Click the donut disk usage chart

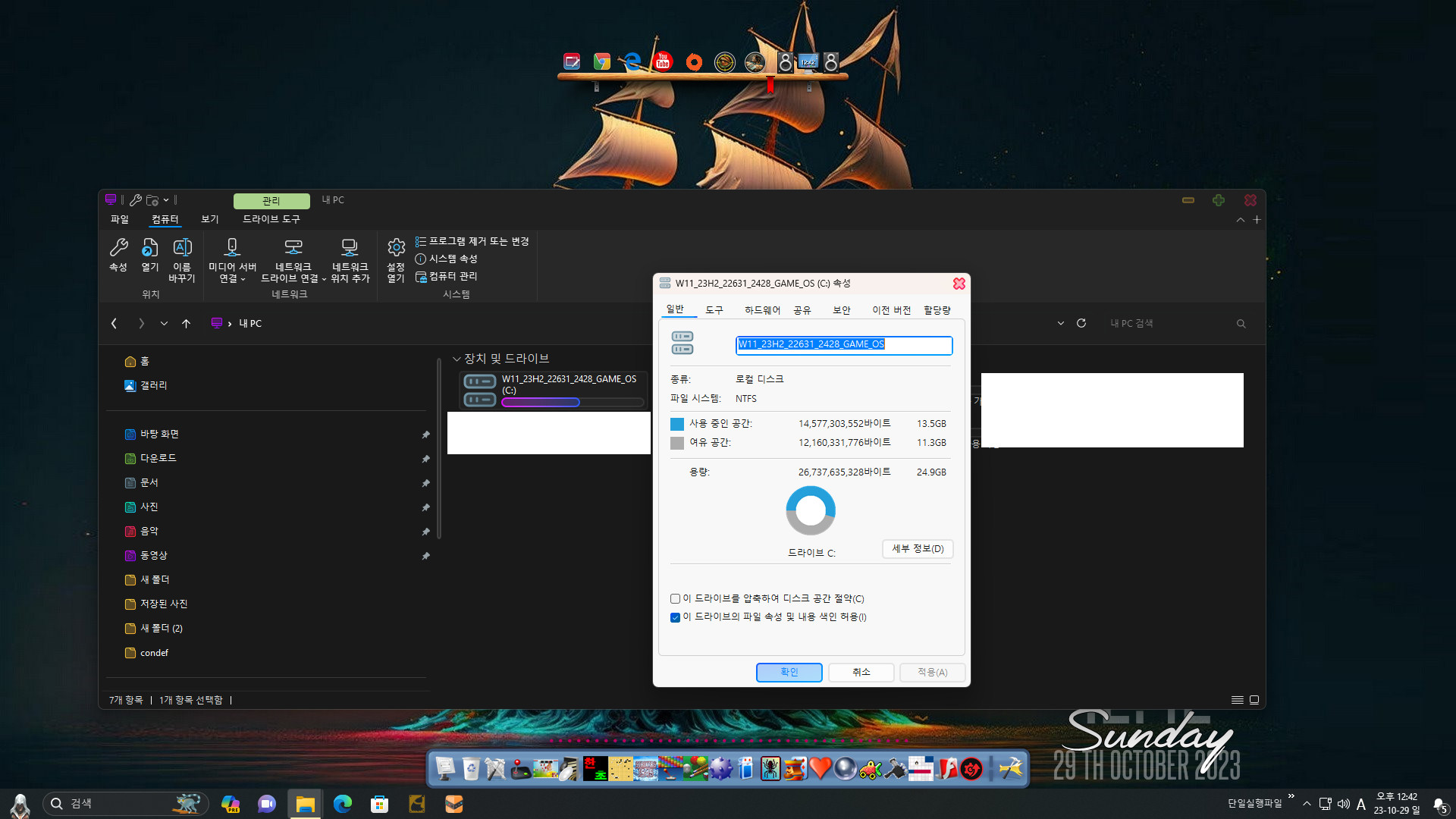(811, 510)
